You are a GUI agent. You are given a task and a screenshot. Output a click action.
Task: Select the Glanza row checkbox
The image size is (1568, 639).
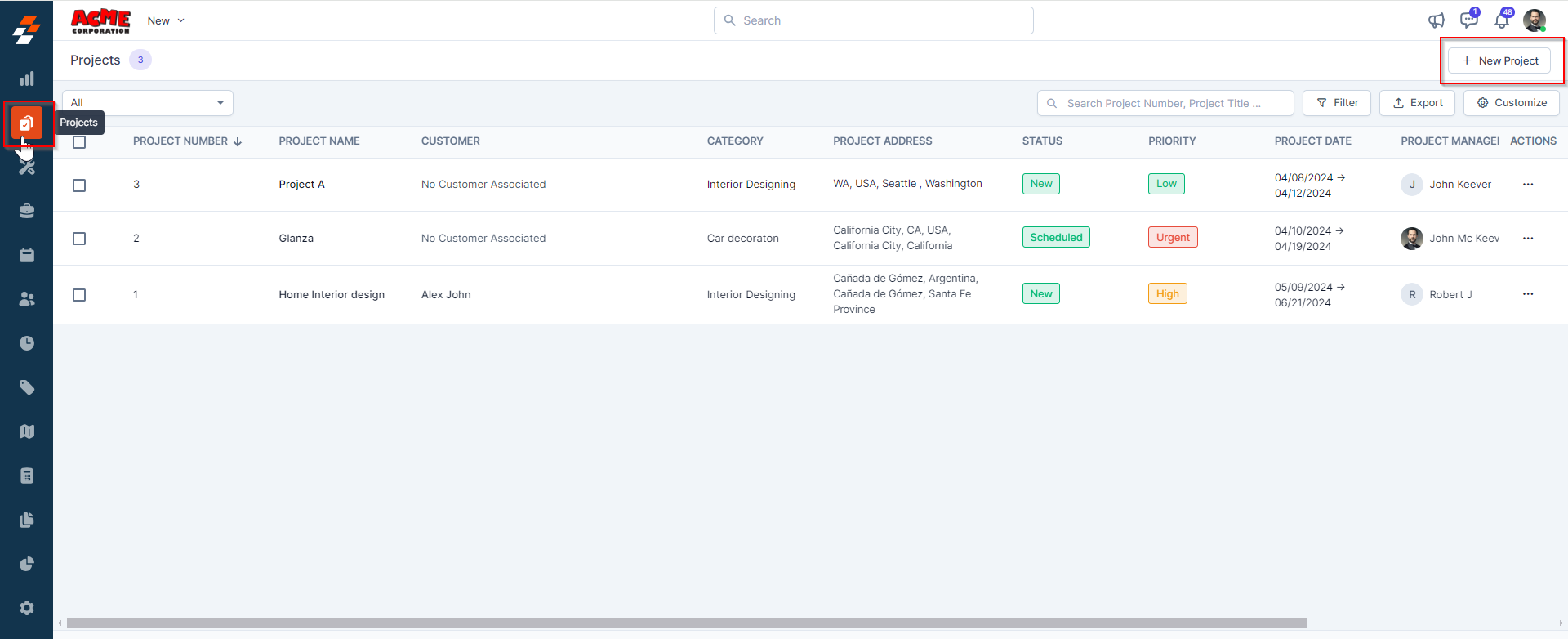pyautogui.click(x=79, y=239)
